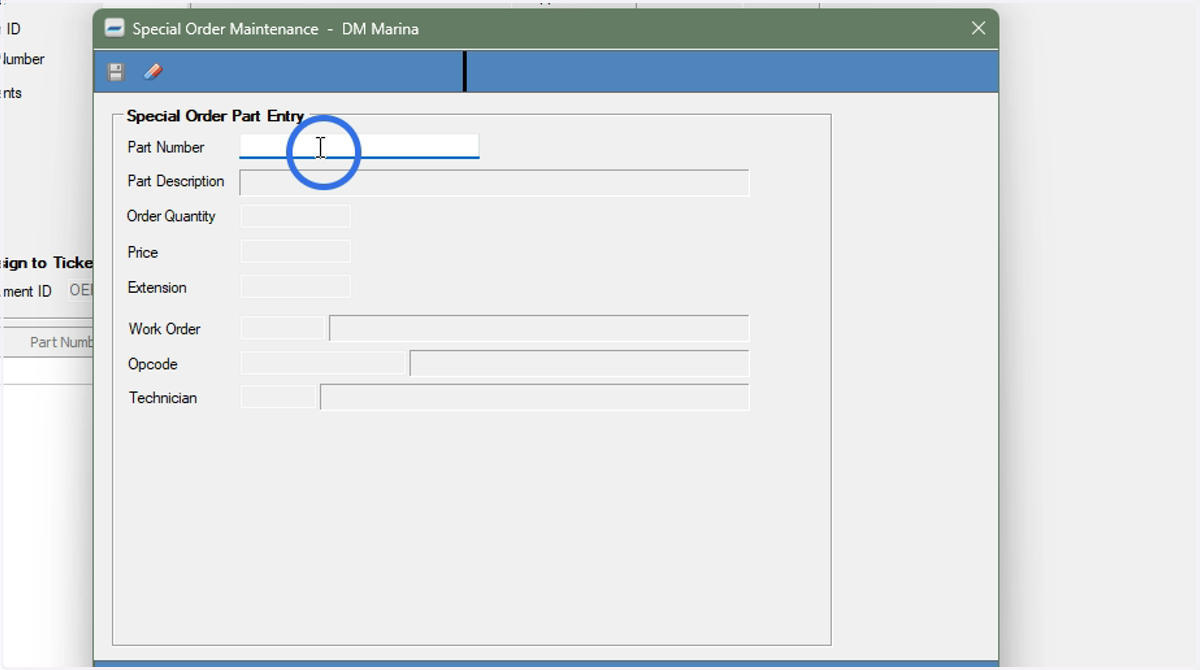Focus the Part Number input field

pyautogui.click(x=359, y=146)
